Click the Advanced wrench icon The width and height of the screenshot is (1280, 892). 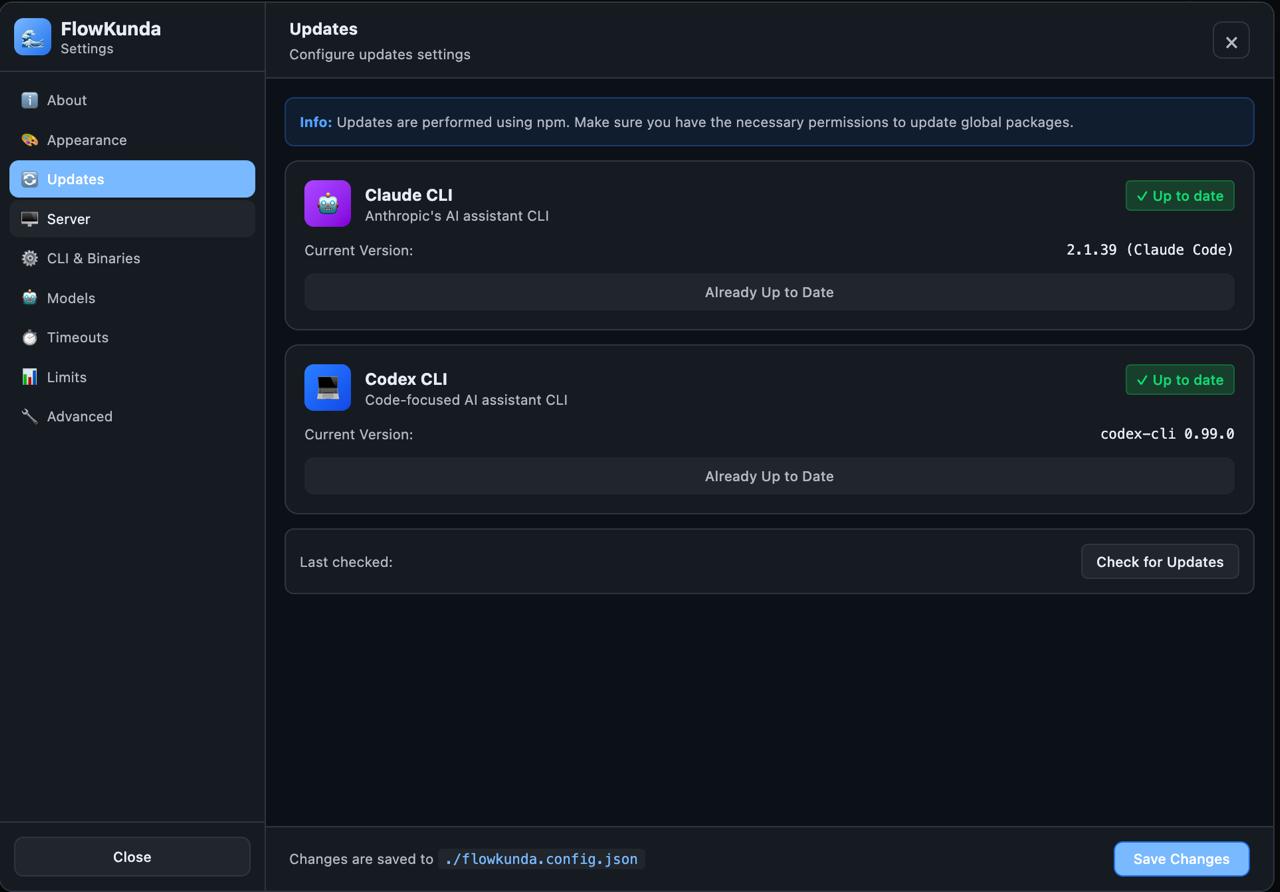coord(30,416)
